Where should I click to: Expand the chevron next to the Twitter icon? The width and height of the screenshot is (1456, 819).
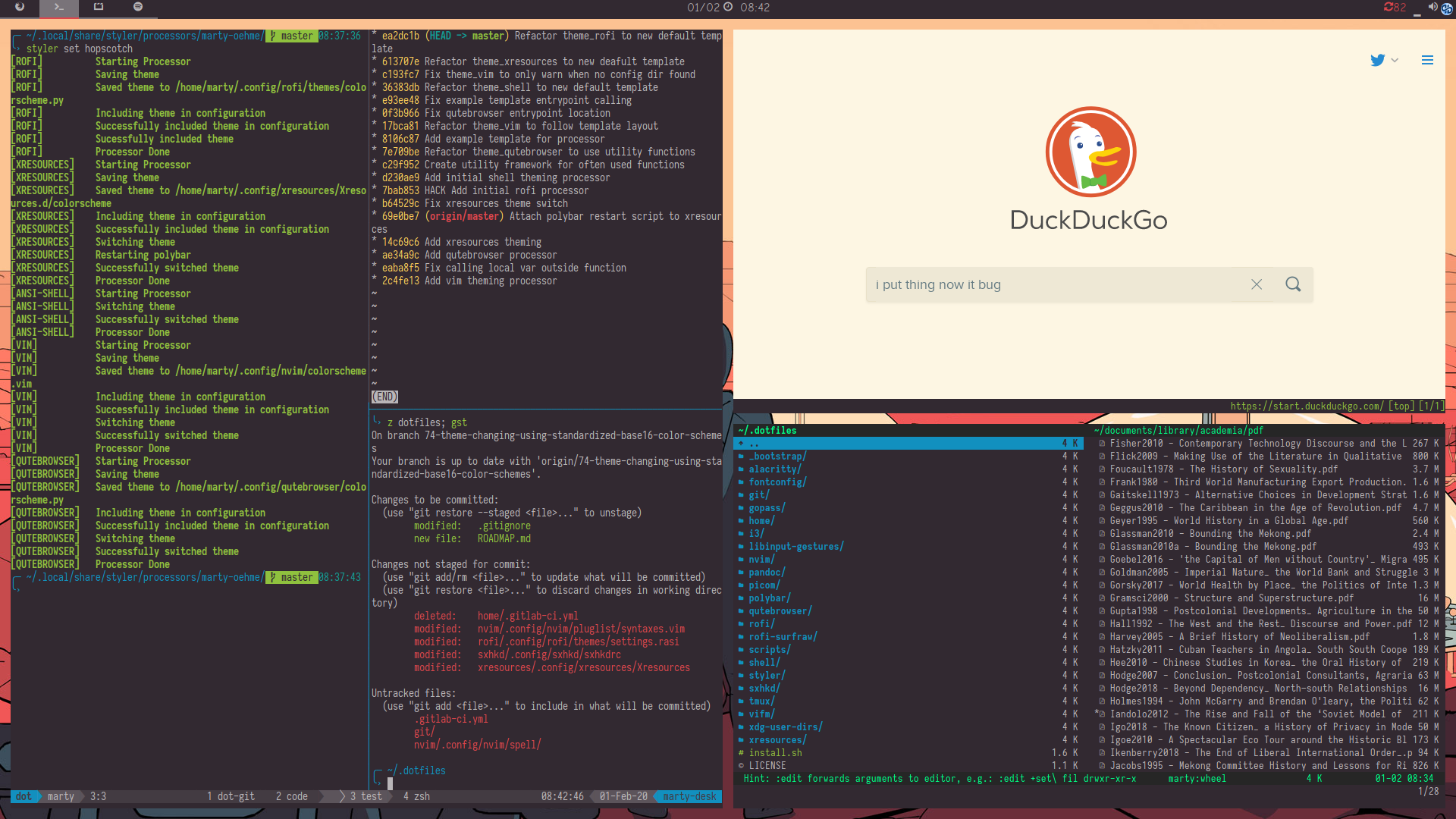(1395, 60)
